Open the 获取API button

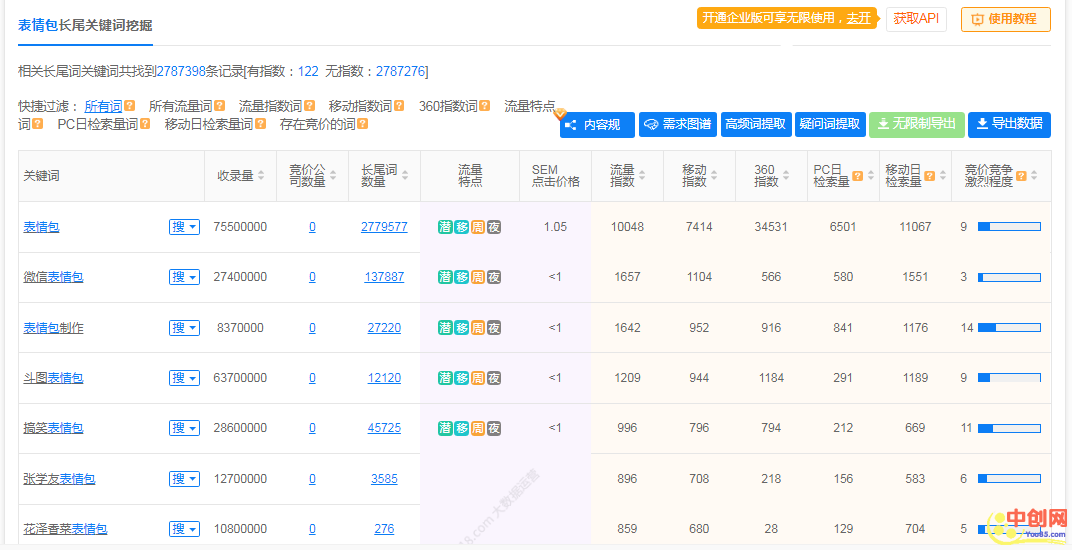tap(915, 19)
